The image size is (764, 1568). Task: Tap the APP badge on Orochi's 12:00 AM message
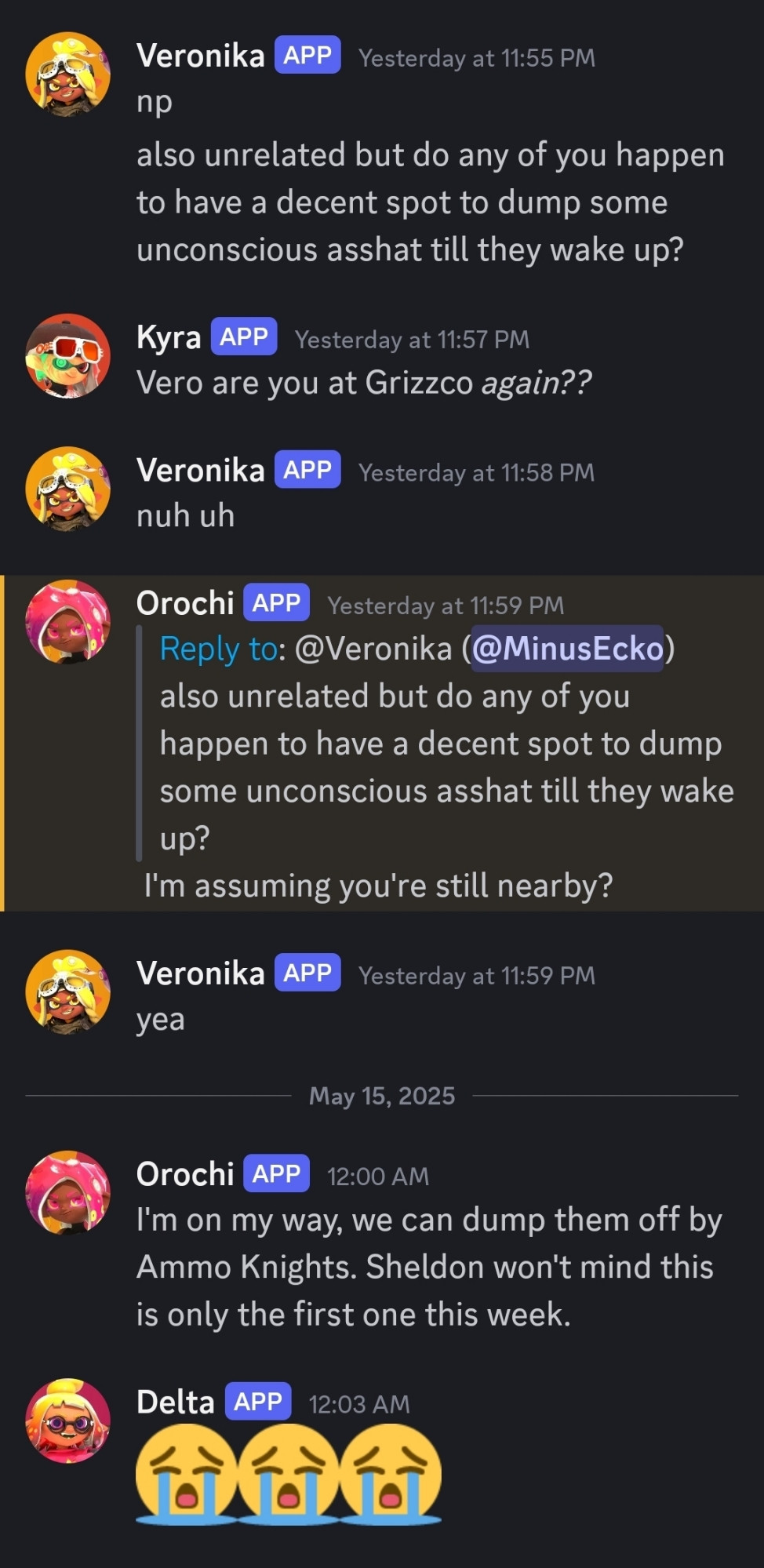pyautogui.click(x=276, y=1174)
